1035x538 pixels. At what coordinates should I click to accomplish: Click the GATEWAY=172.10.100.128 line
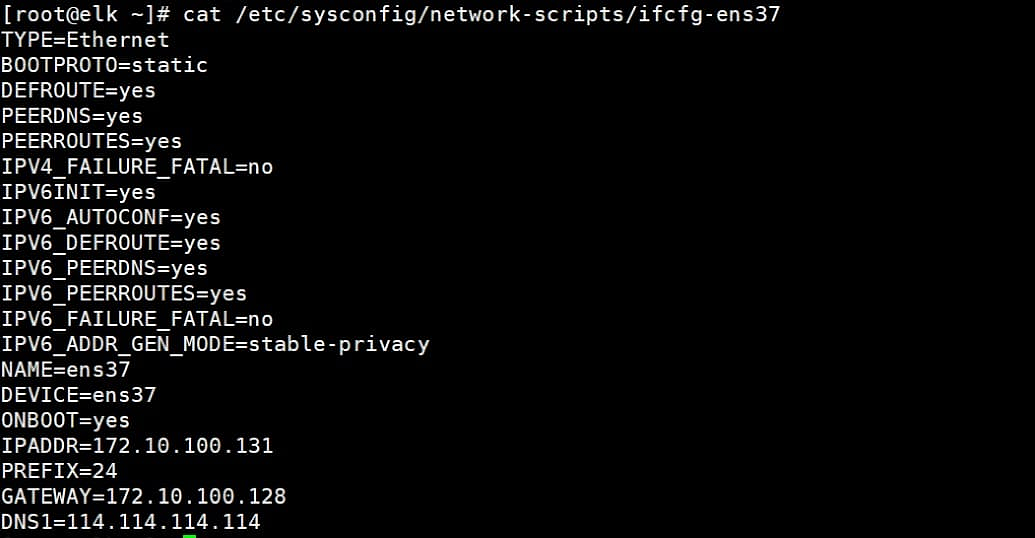(x=143, y=497)
